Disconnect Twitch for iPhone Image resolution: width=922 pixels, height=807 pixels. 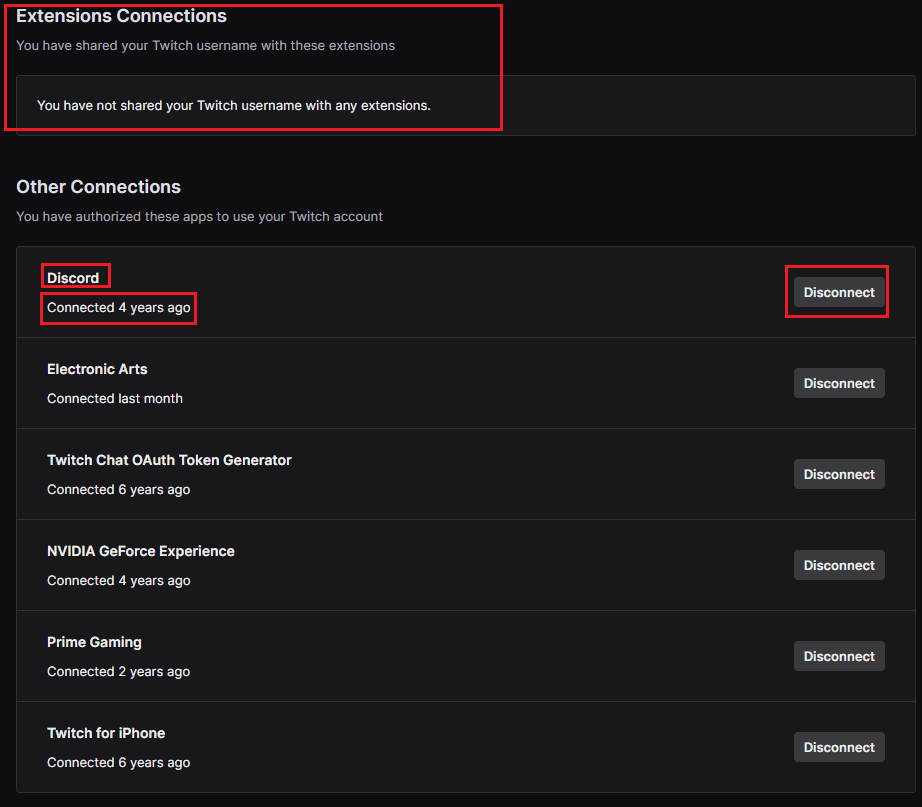pos(839,747)
